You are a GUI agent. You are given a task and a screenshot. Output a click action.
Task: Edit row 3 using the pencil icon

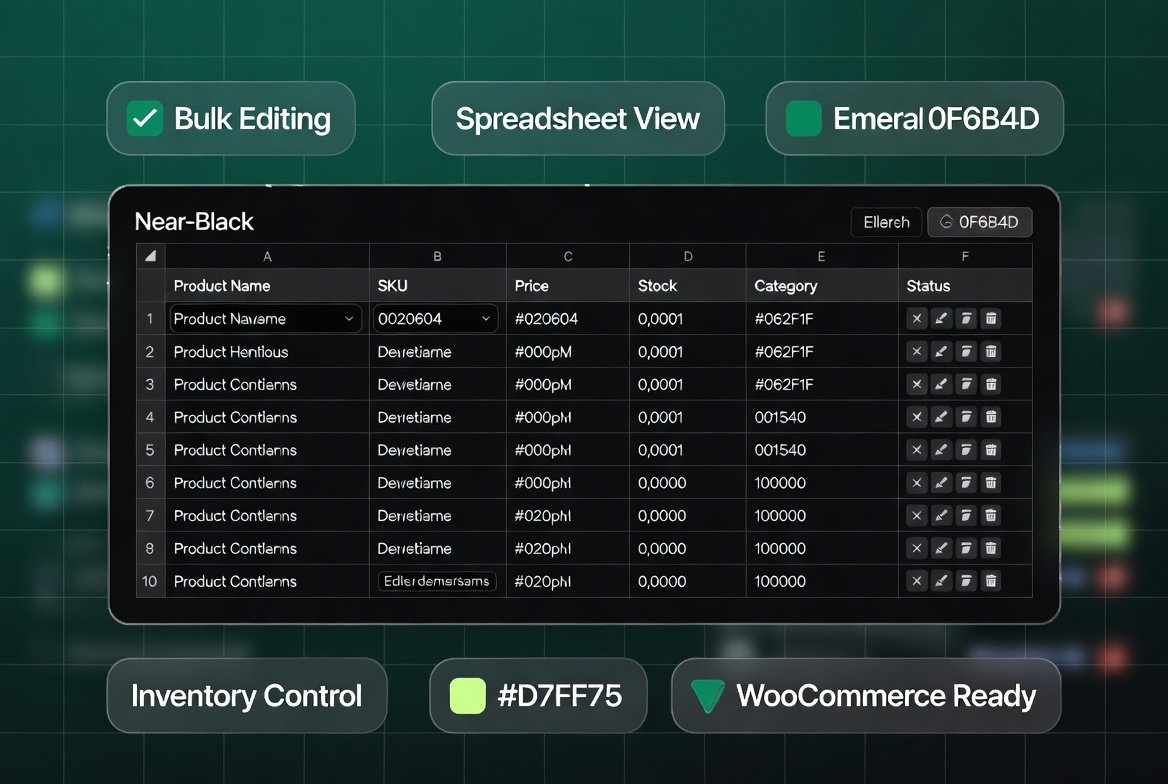click(x=942, y=385)
